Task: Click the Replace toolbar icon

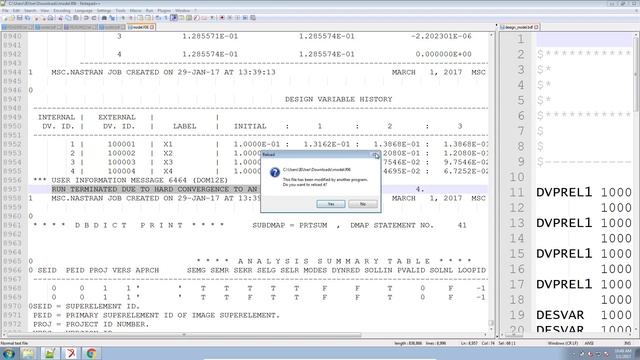Action: tap(112, 18)
